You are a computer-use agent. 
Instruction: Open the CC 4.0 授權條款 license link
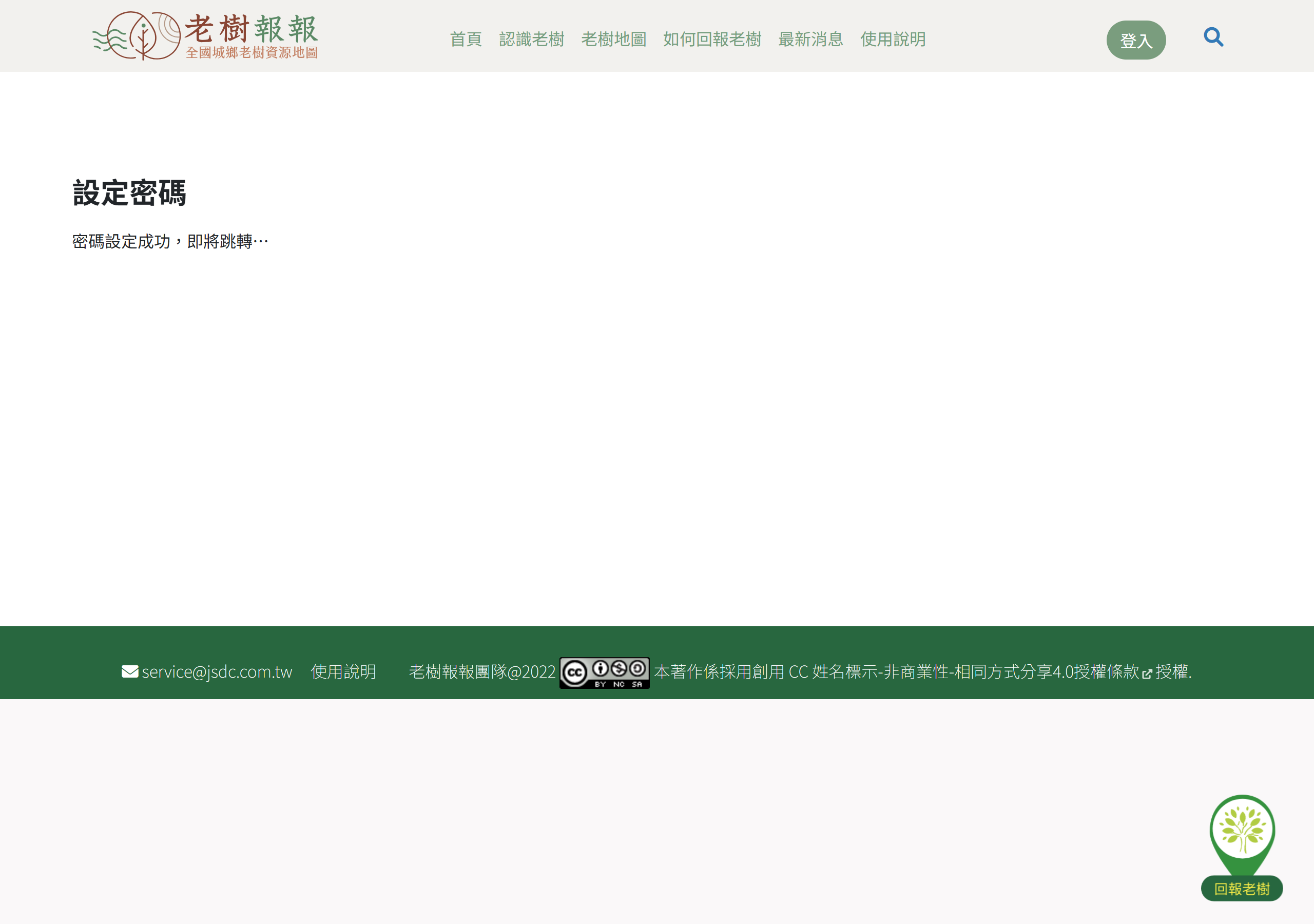(964, 671)
